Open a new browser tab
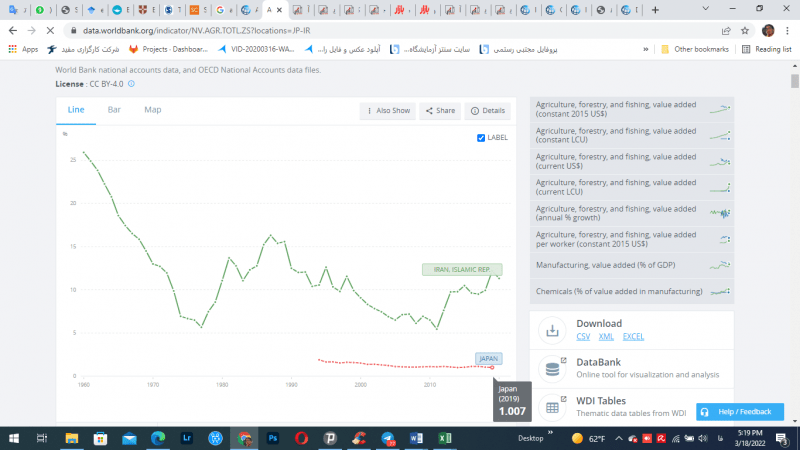800x450 pixels. (655, 10)
